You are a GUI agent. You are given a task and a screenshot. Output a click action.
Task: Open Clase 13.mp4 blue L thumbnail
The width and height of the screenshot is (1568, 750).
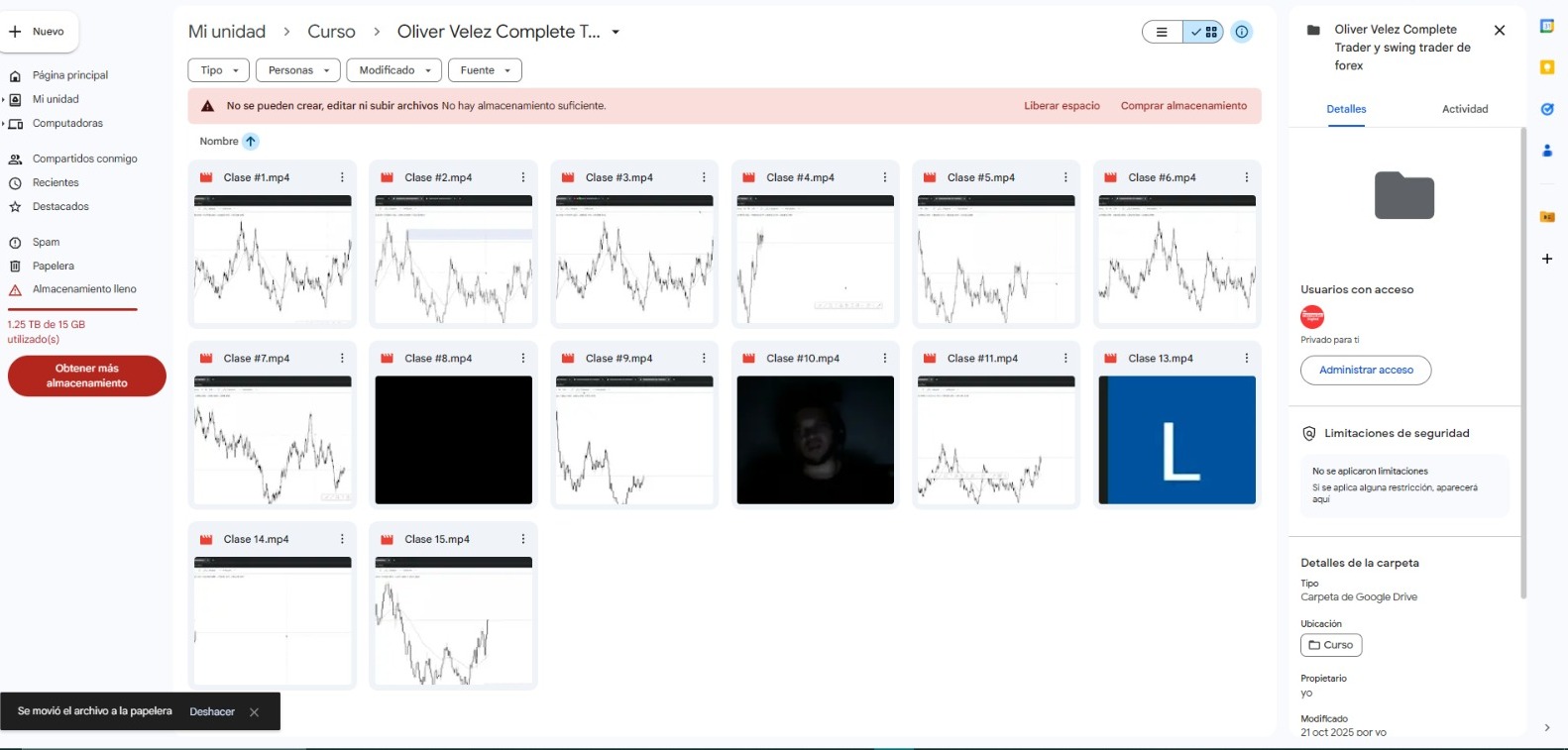point(1176,440)
